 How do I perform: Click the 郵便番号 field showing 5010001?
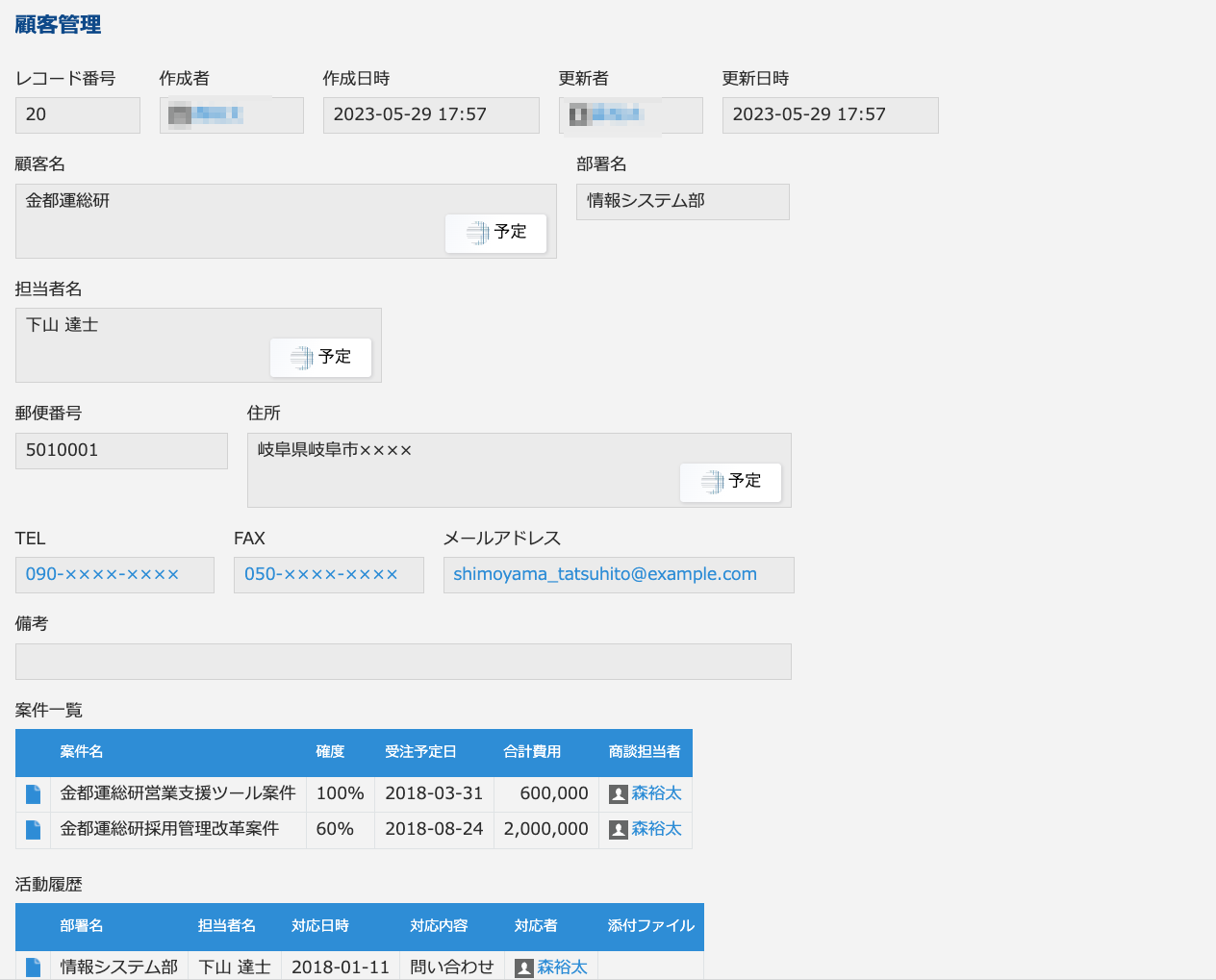coord(121,450)
